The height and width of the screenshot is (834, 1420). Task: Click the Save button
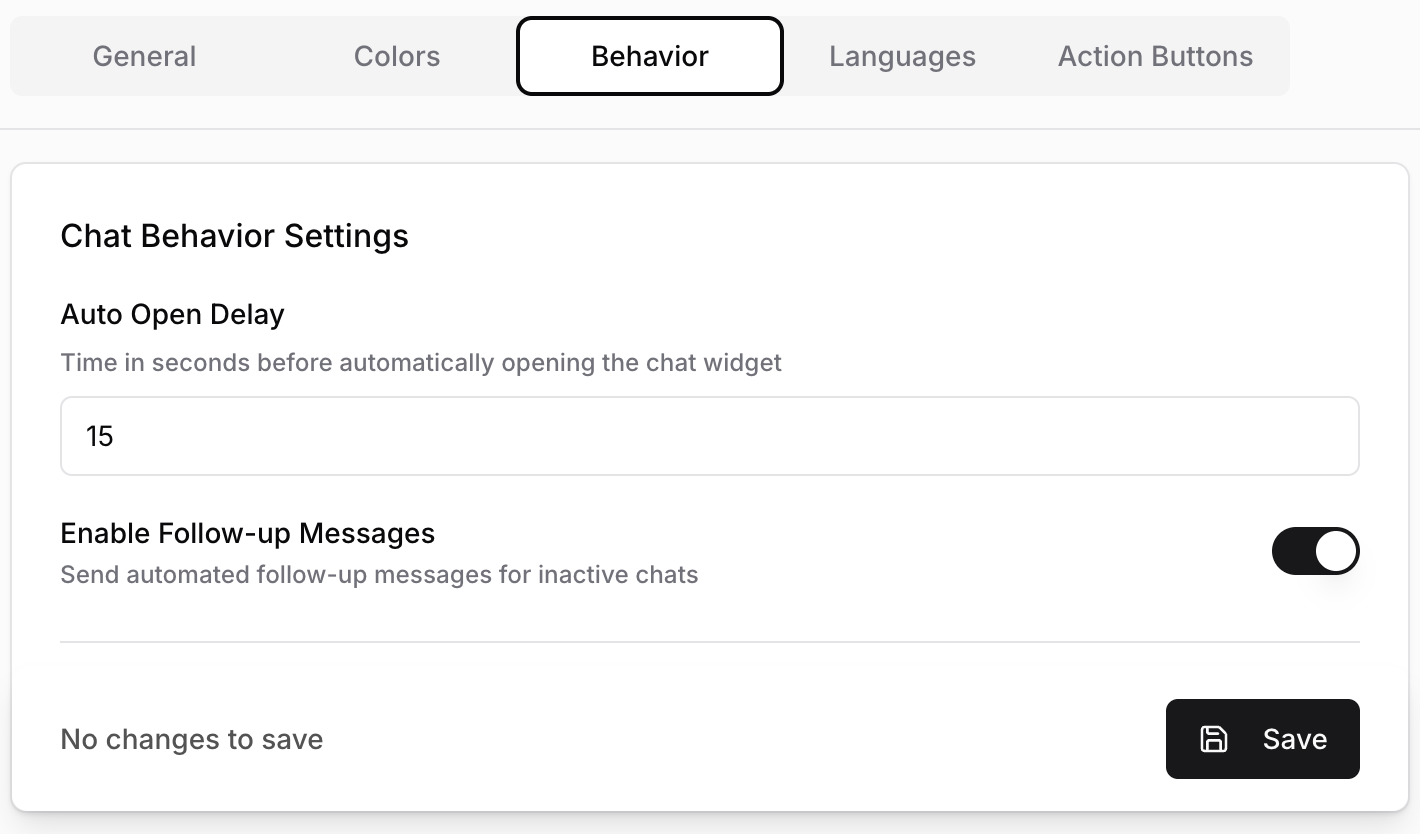(1262, 739)
